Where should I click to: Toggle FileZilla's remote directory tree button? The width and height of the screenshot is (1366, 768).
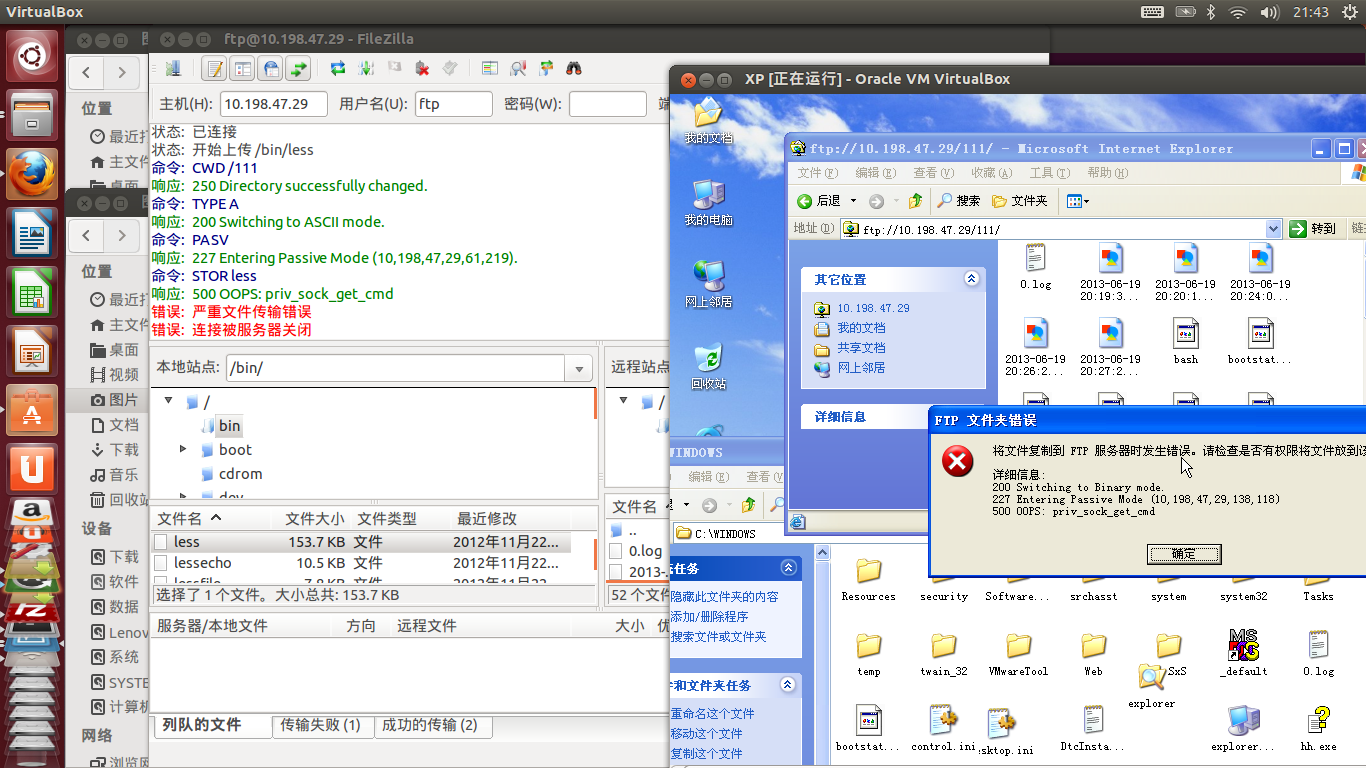[x=270, y=69]
